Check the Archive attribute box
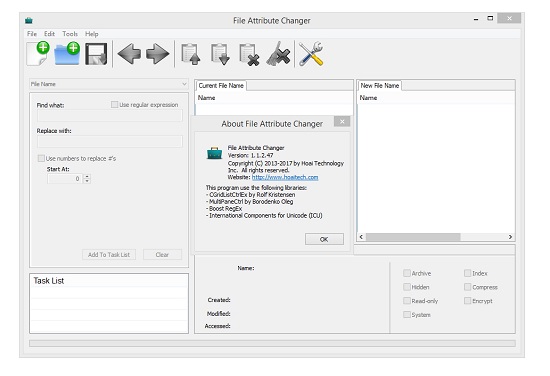 (407, 273)
